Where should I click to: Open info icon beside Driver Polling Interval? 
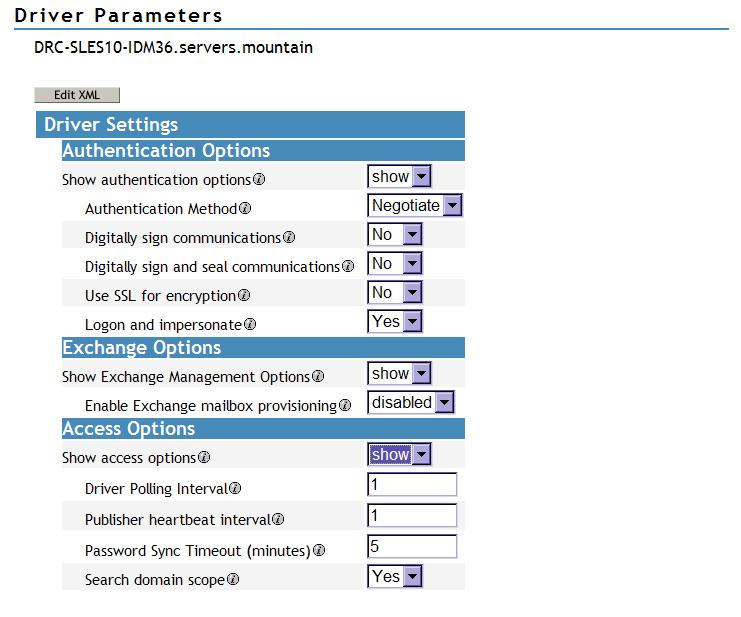point(235,488)
